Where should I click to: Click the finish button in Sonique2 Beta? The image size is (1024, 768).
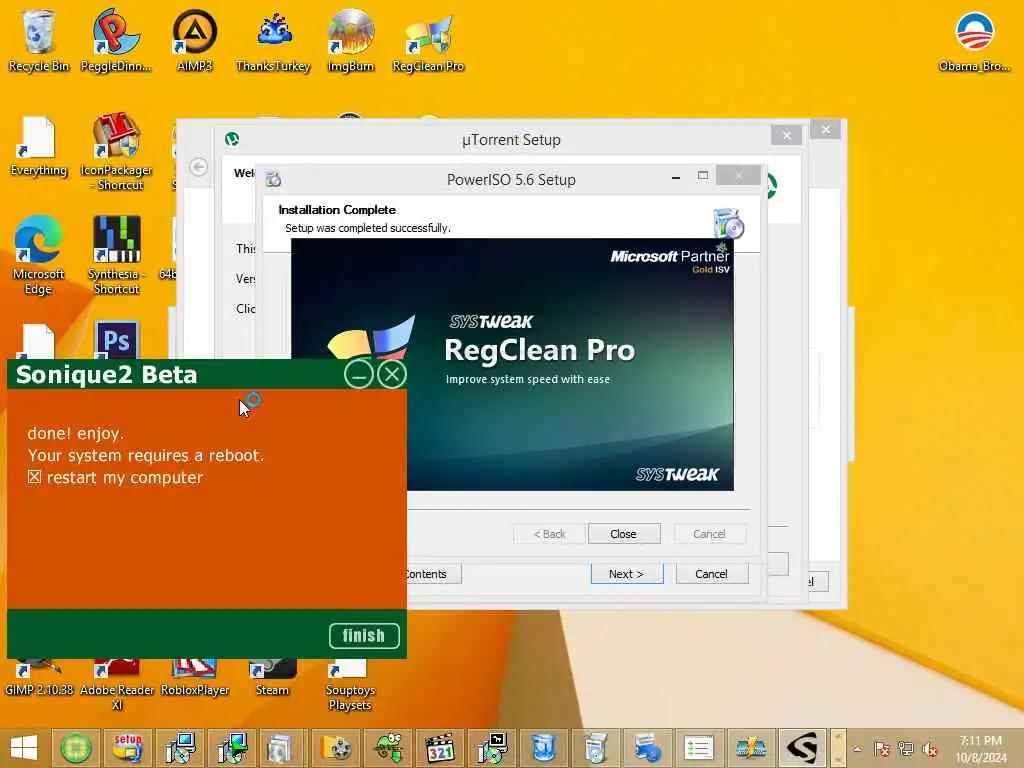point(364,635)
